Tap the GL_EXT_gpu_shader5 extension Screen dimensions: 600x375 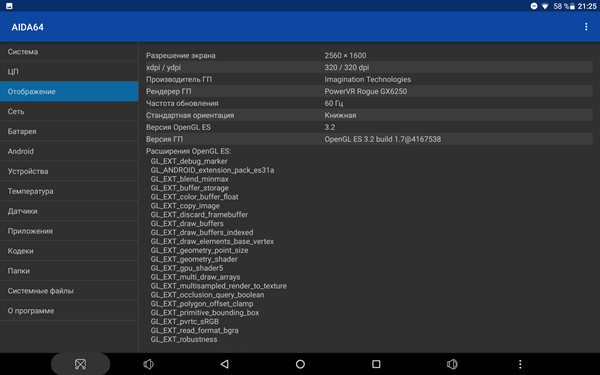click(x=187, y=268)
